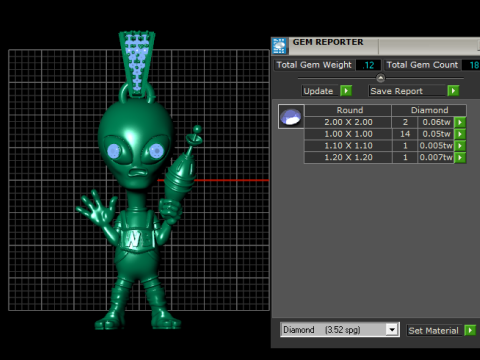The image size is (480, 360).
Task: Click green arrow next to Update
Action: 346,91
